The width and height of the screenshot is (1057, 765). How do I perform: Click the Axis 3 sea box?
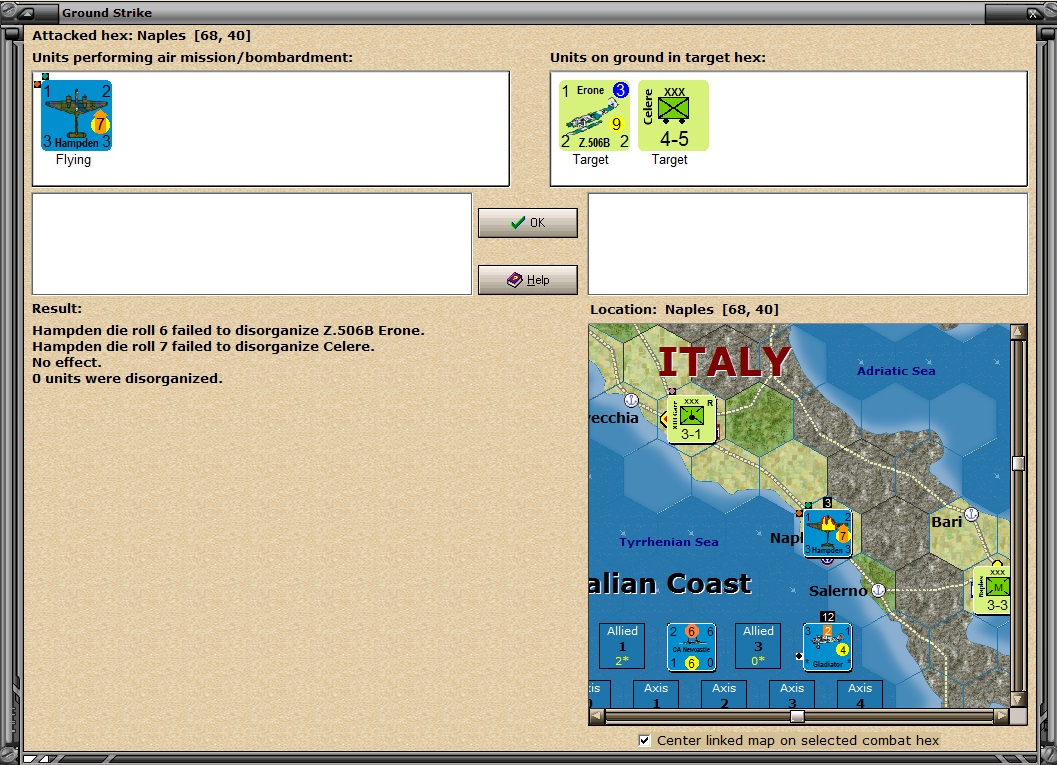[x=792, y=694]
